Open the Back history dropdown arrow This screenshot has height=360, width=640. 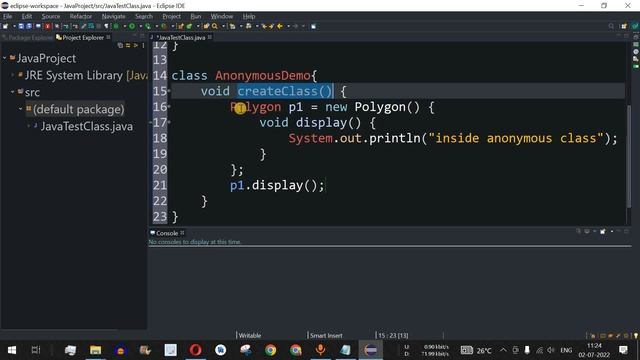pyautogui.click(x=288, y=26)
